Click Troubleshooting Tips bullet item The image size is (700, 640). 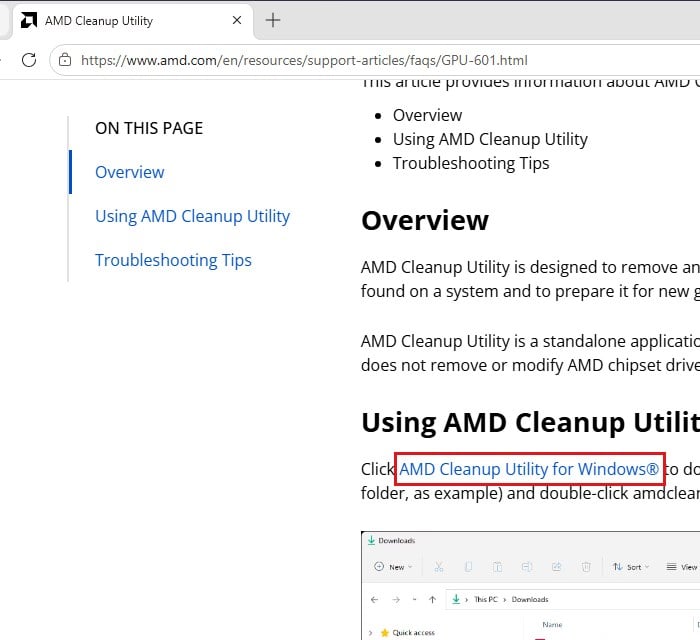point(471,163)
